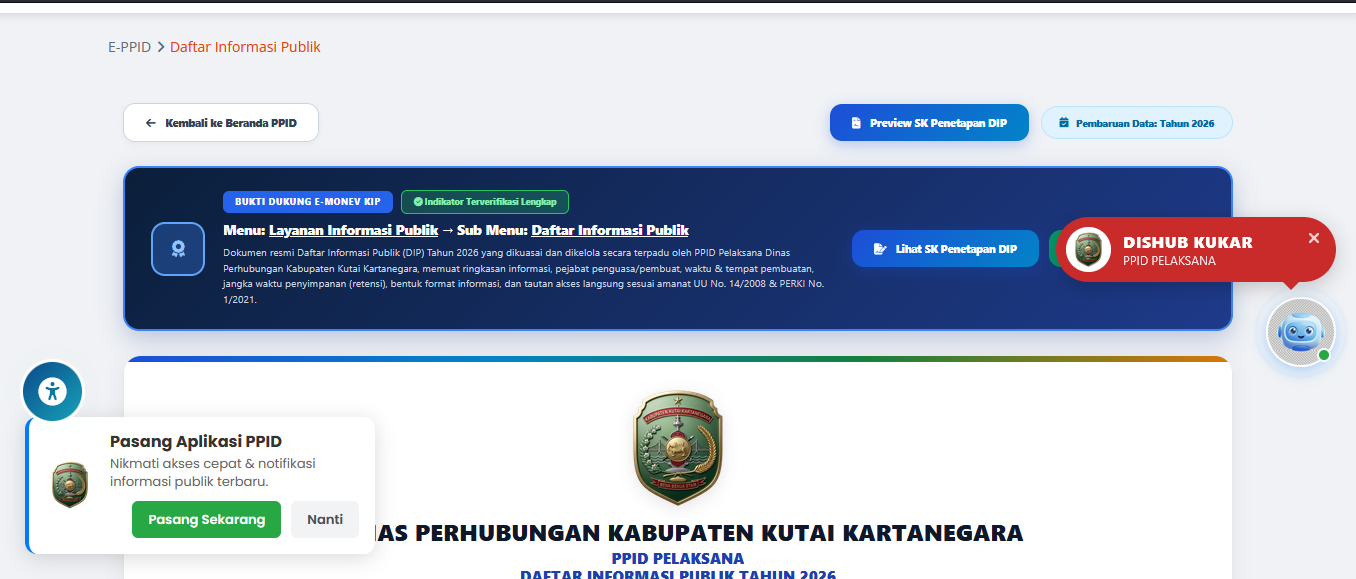
Task: Click Pasang Sekarang to install the app
Action: click(206, 520)
